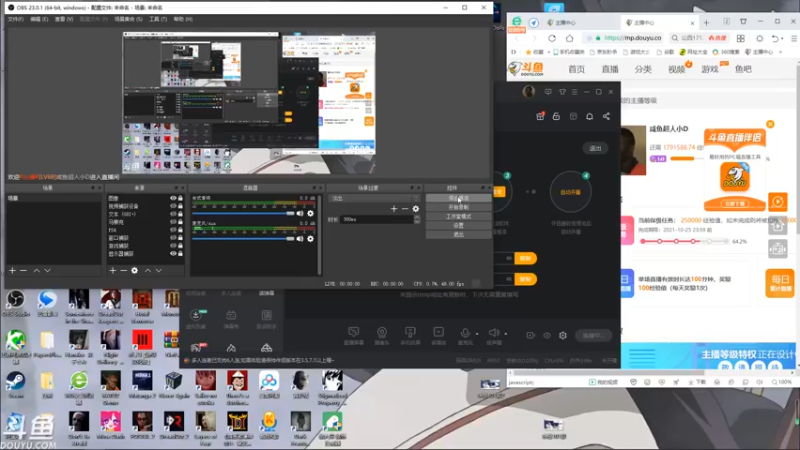Open the 淡出 transition dropdown
This screenshot has height=450, width=800.
(374, 198)
